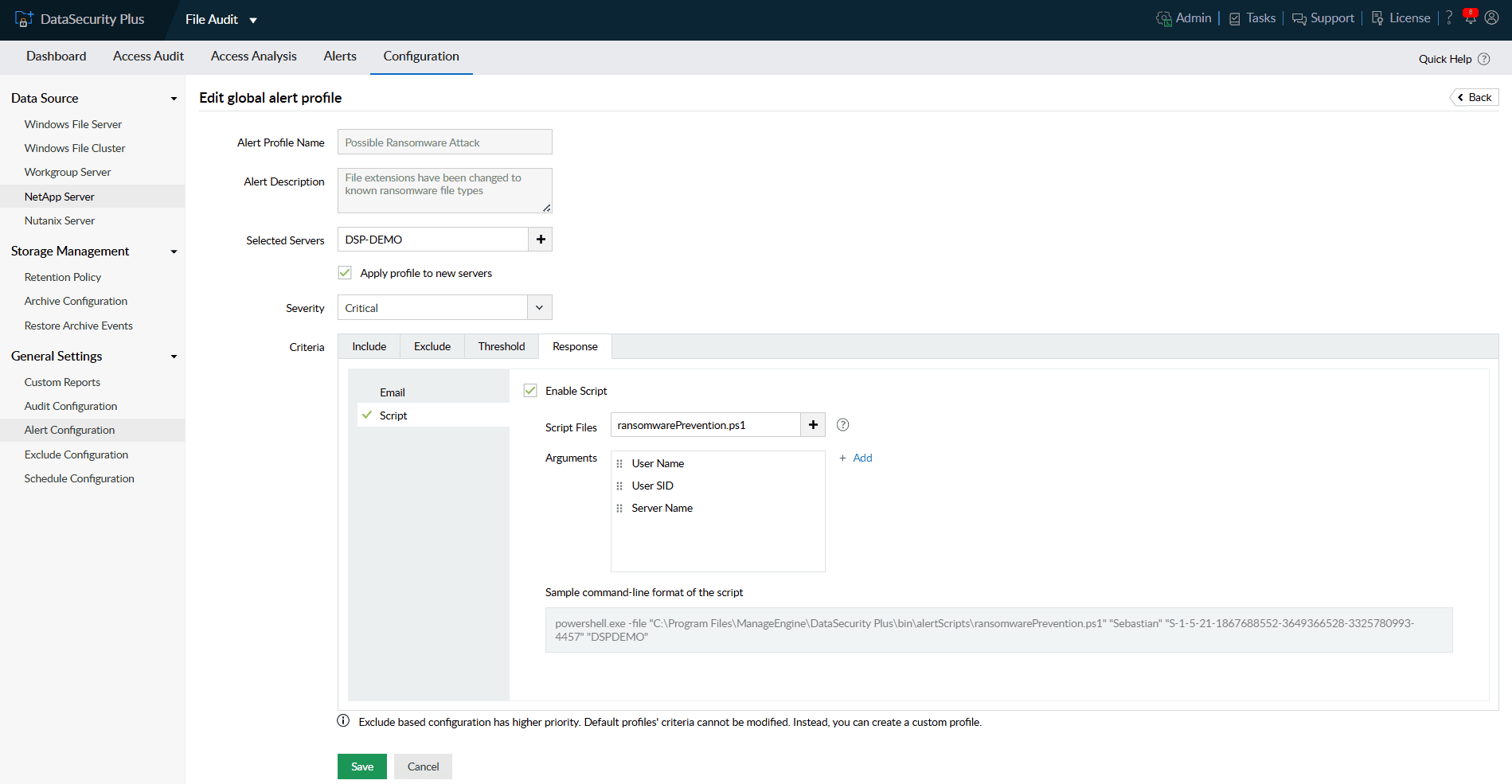Click the drag handle for User Name argument
This screenshot has width=1512, height=784.
coord(619,464)
